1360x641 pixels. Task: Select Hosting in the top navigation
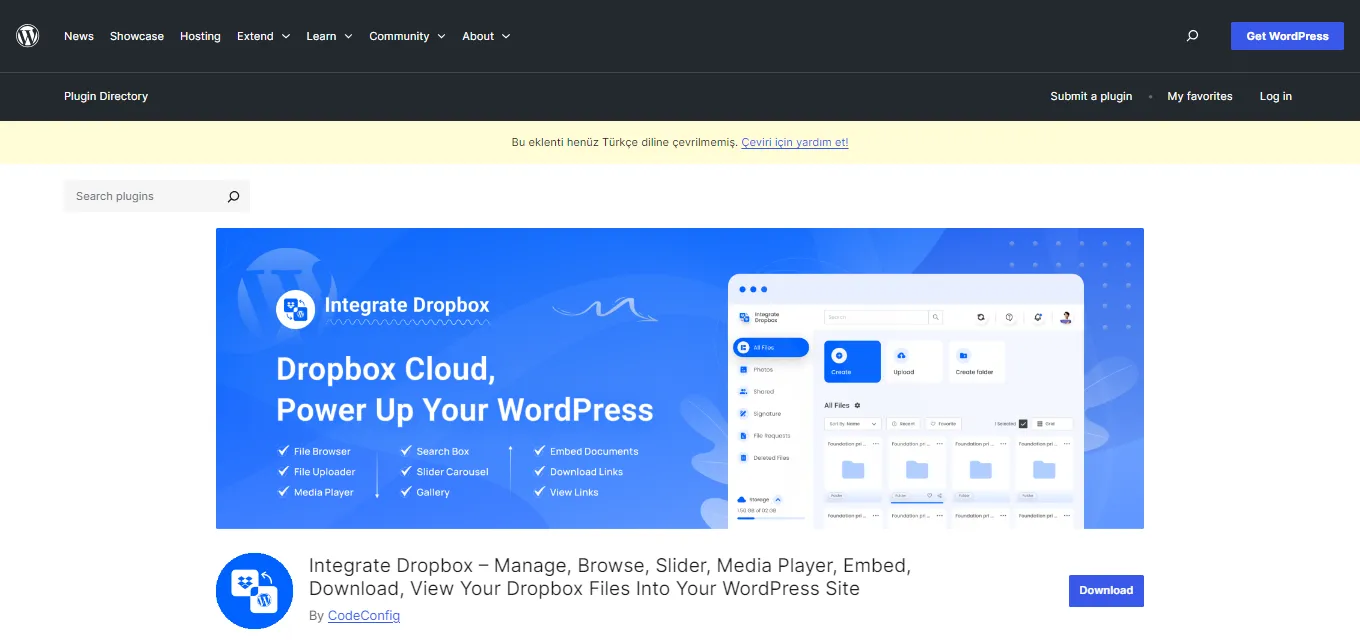pos(200,36)
